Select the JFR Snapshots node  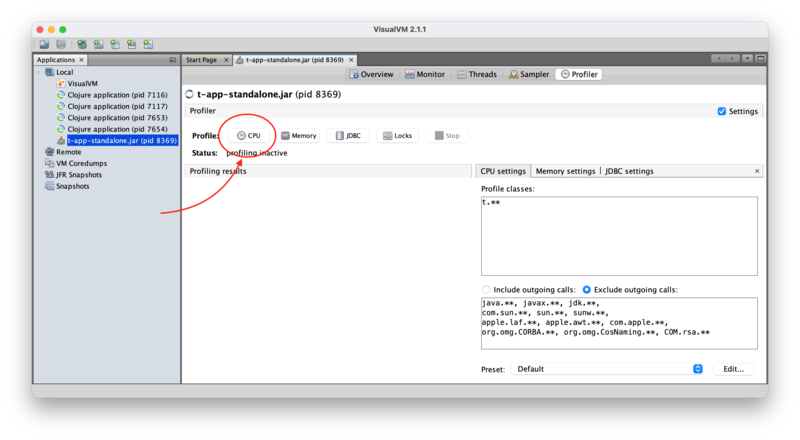pos(73,175)
